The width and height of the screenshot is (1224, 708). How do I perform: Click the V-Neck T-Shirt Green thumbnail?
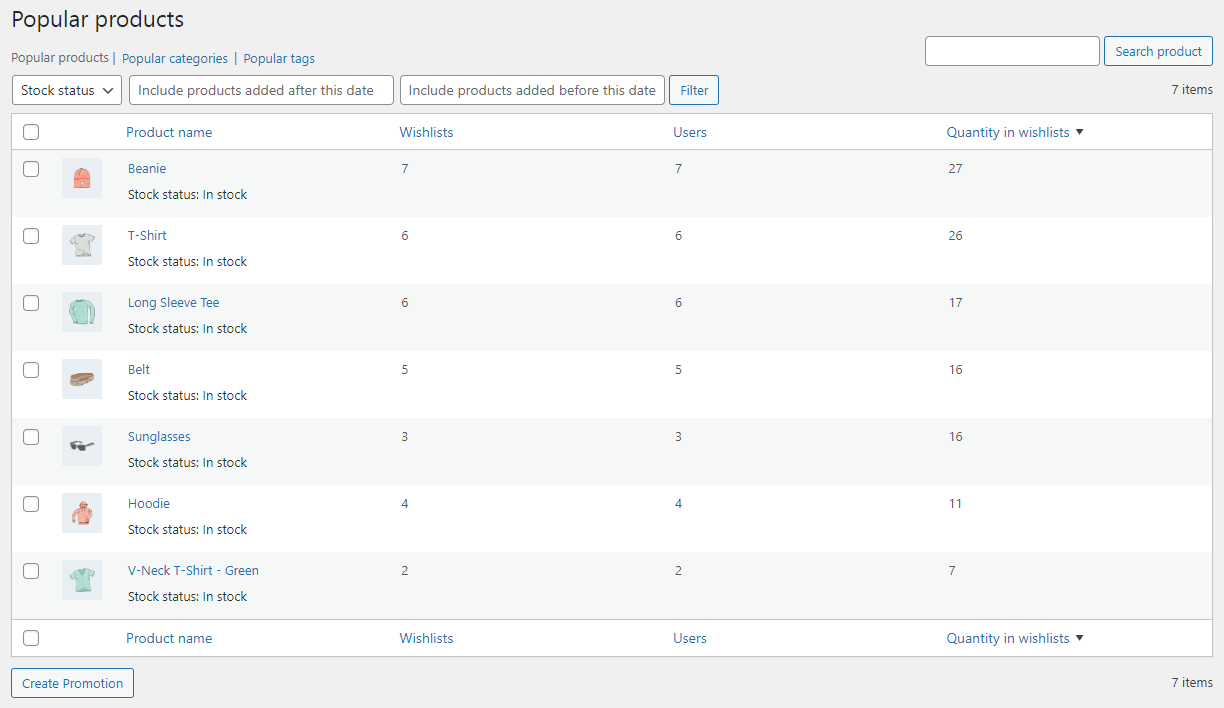(x=82, y=580)
